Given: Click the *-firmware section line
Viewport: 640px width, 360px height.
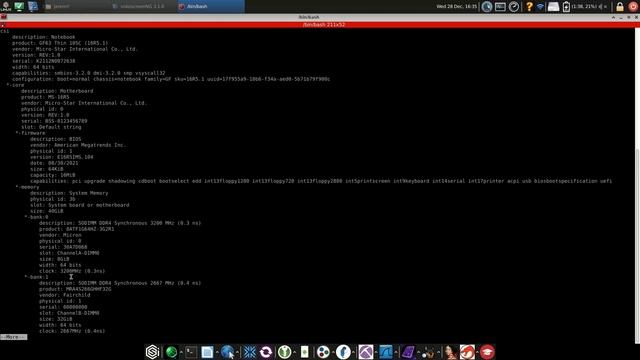Looking at the screenshot, I should [31, 133].
